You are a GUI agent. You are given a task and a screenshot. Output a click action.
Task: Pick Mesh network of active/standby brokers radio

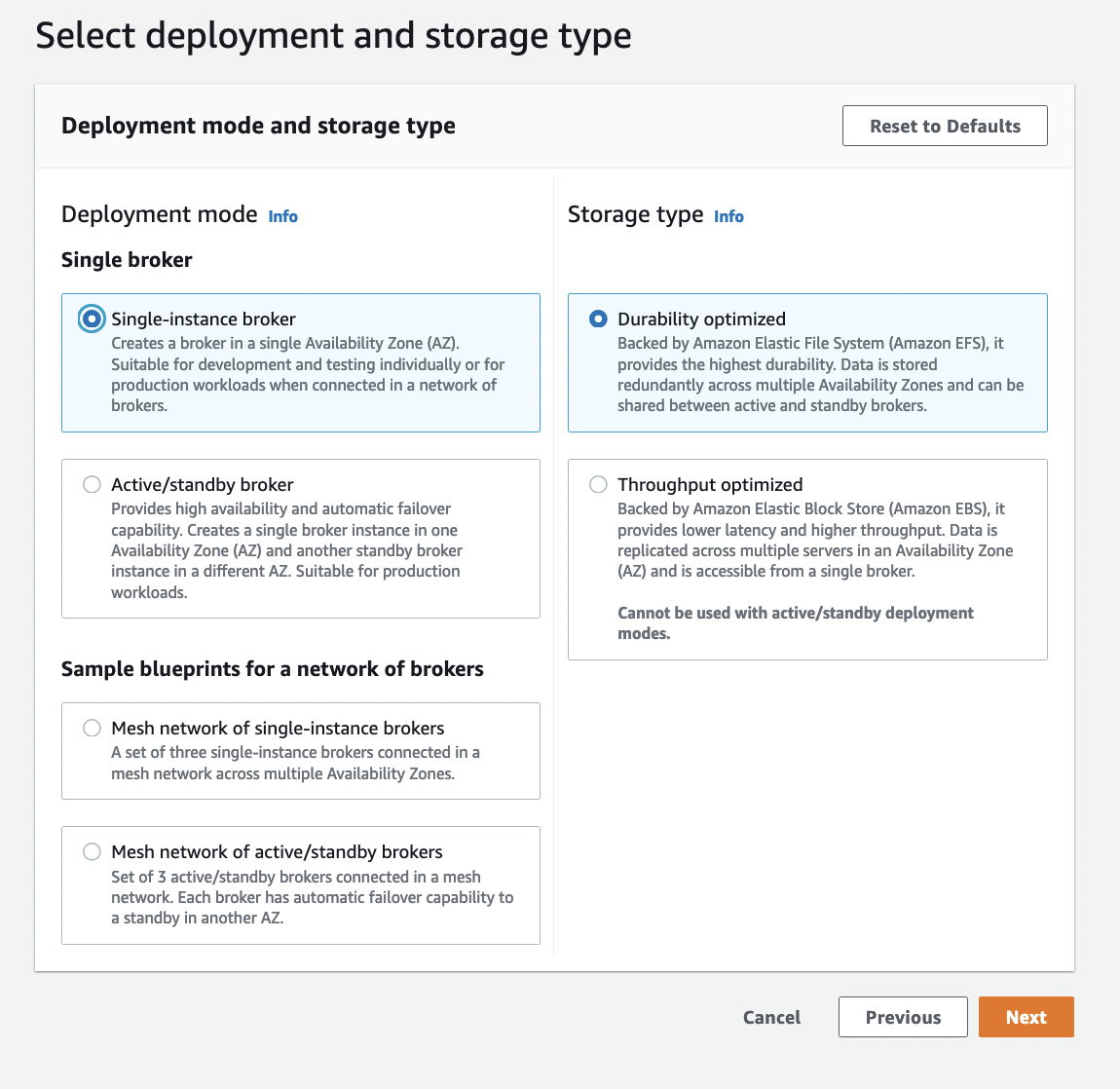point(92,851)
